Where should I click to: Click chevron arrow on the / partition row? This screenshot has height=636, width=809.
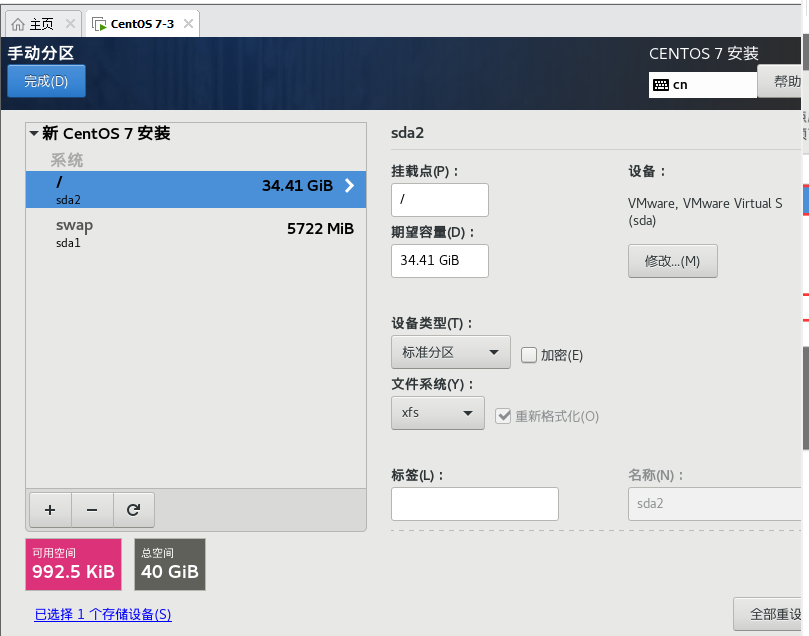[x=349, y=186]
